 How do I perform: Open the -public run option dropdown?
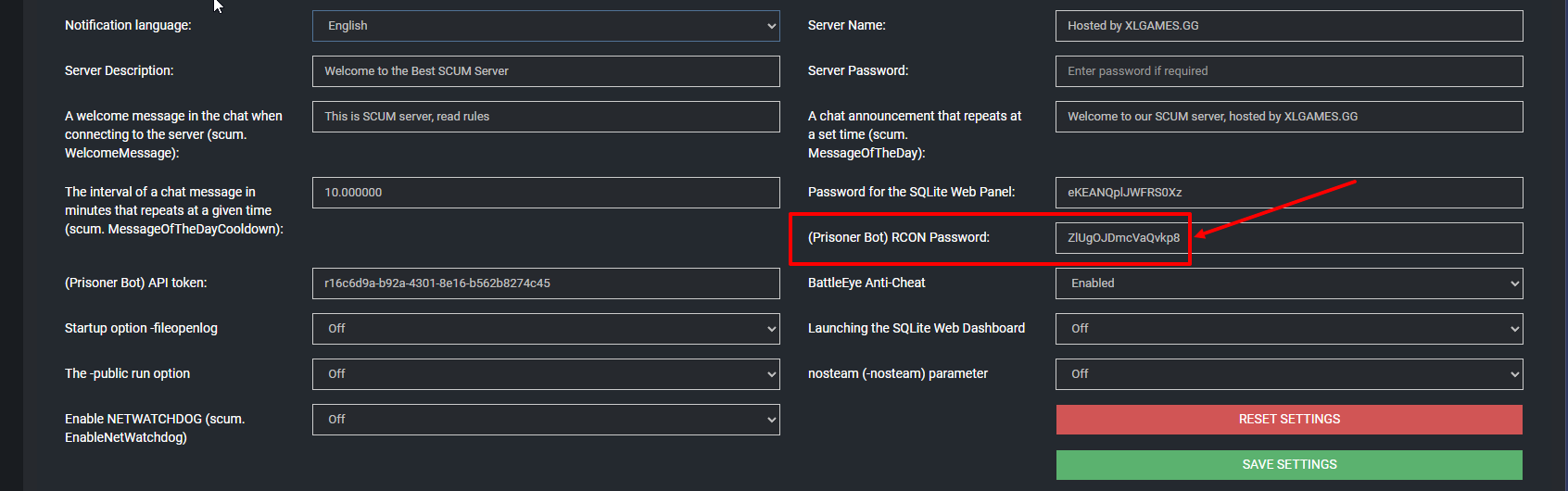click(x=545, y=374)
